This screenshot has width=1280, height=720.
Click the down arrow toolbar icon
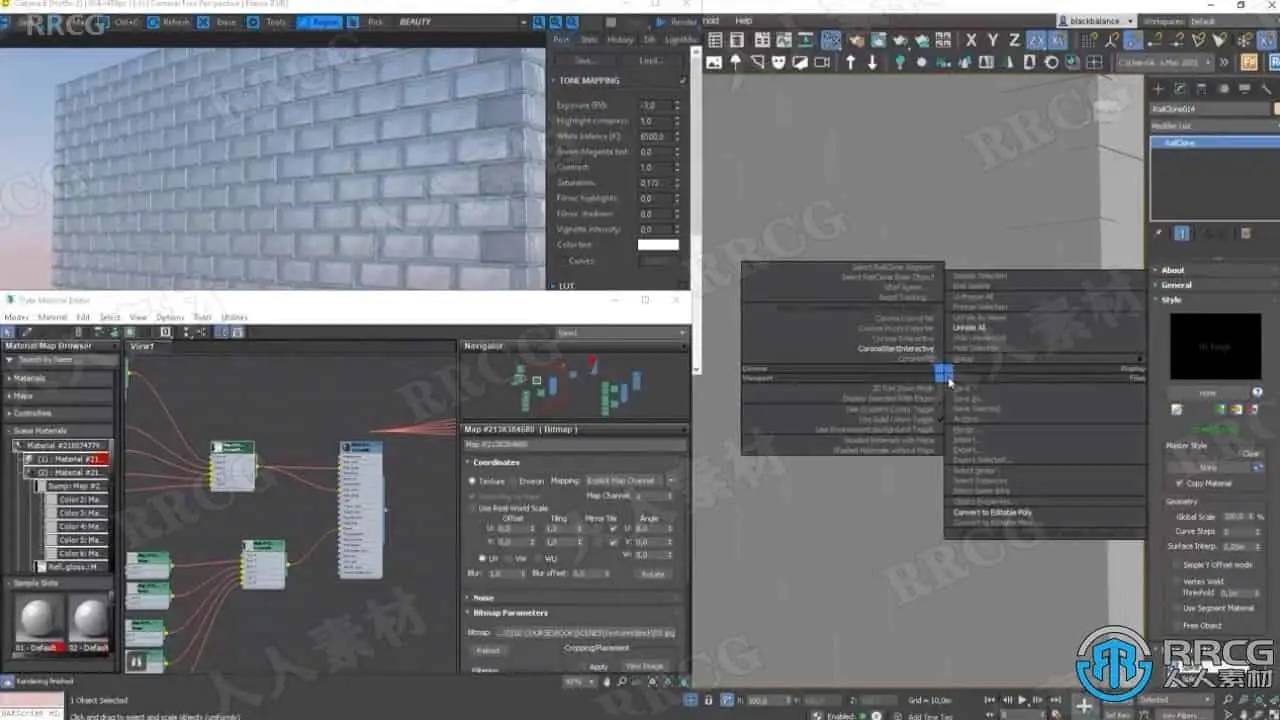pos(873,62)
